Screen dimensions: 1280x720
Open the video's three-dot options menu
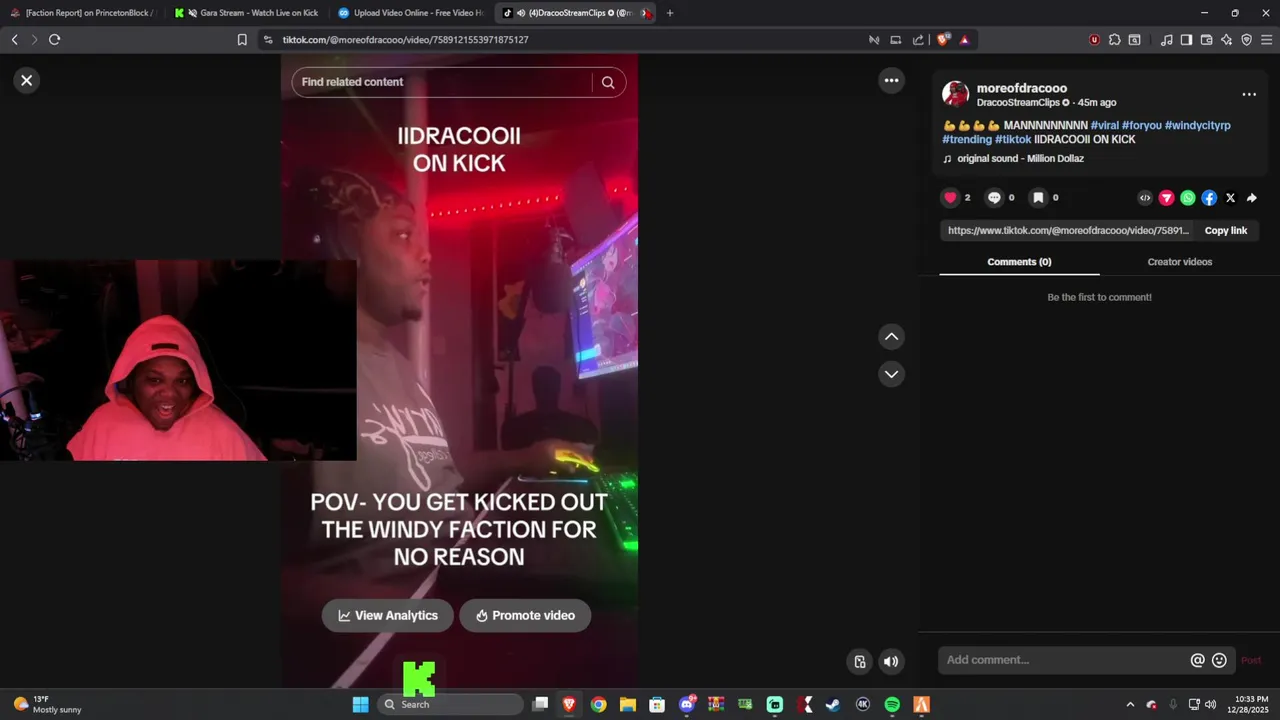coord(891,80)
